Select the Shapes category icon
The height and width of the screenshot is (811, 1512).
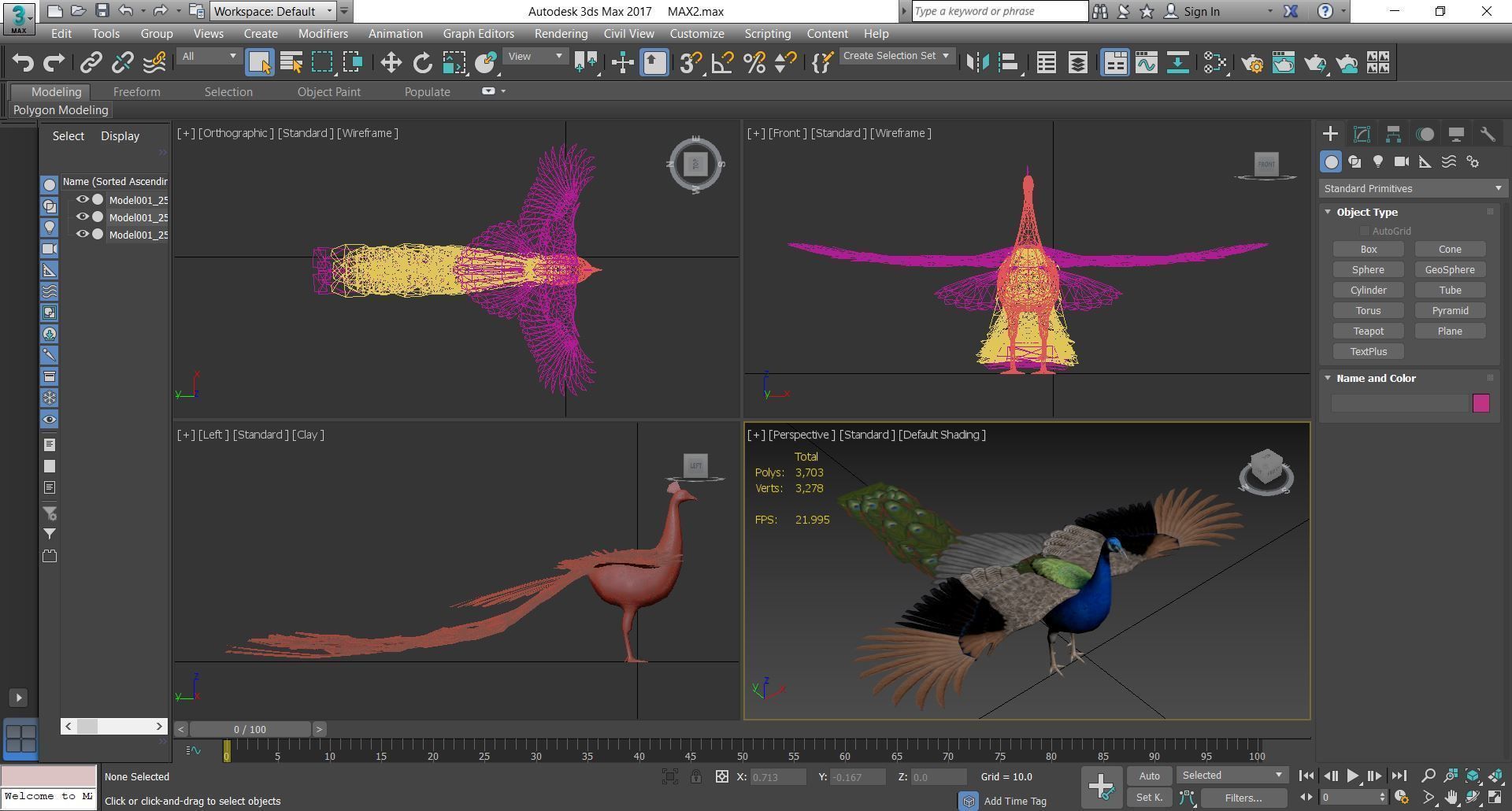1354,161
